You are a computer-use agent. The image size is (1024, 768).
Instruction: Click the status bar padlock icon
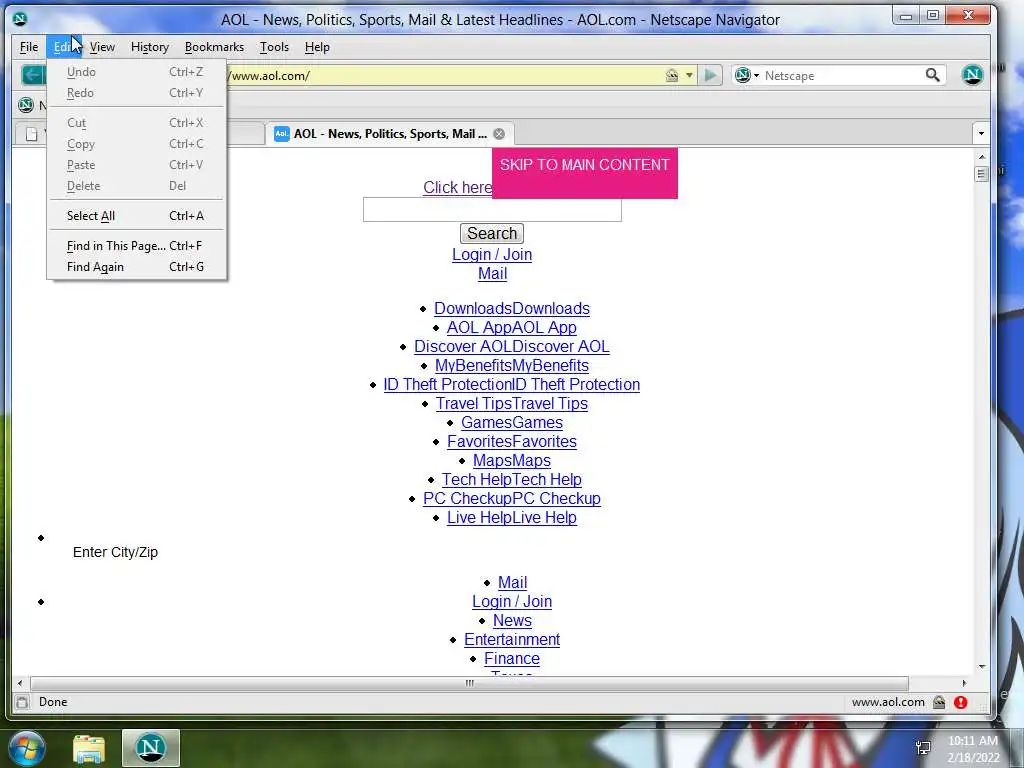[939, 702]
